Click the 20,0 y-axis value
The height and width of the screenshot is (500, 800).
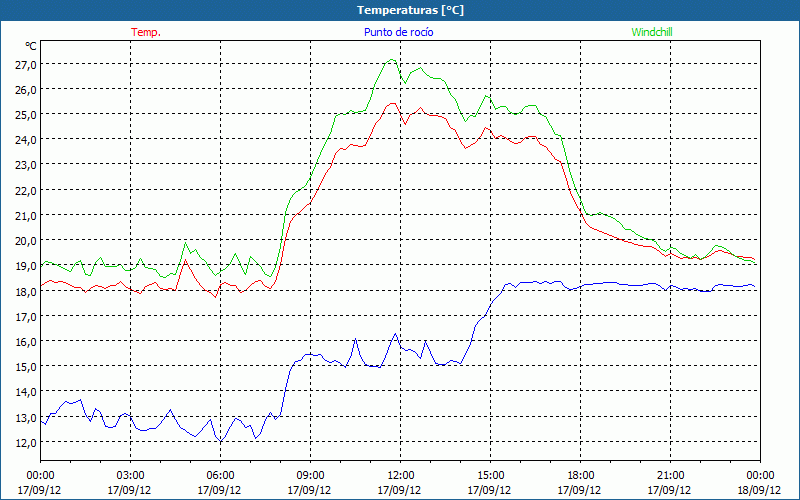pyautogui.click(x=26, y=241)
